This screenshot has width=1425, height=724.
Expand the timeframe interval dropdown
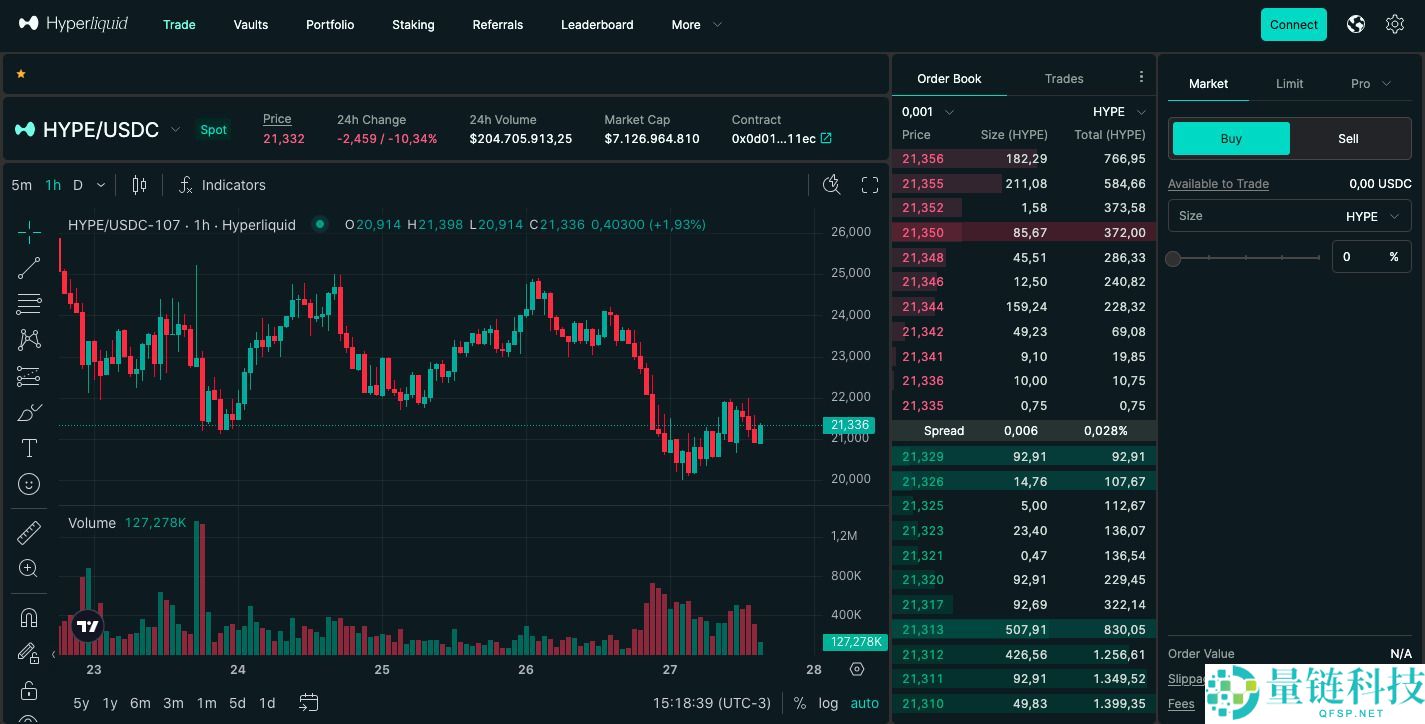point(101,185)
